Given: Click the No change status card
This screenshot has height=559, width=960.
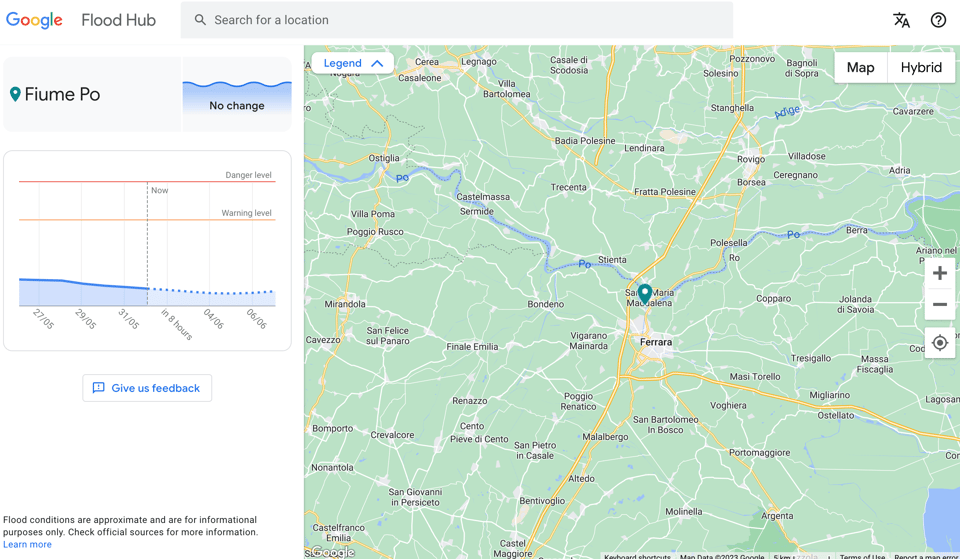Looking at the screenshot, I should pos(237,94).
